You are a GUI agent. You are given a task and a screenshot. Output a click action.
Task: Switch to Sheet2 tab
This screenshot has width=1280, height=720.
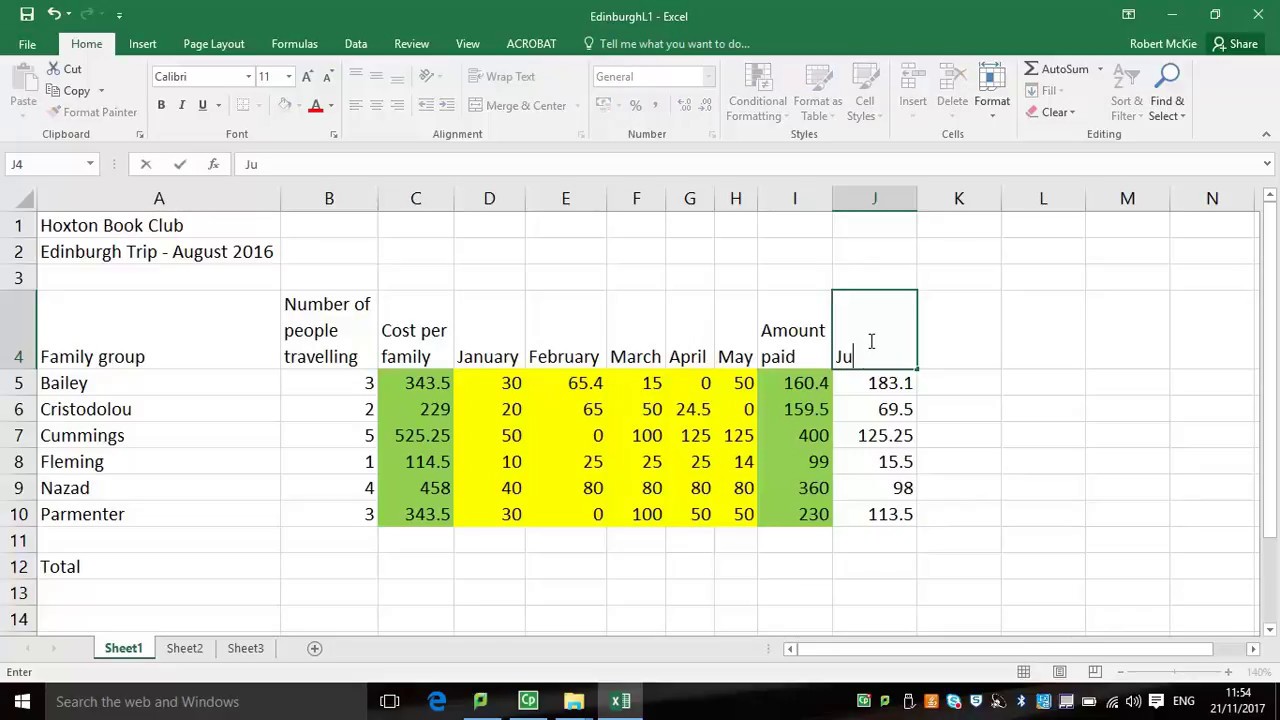[x=184, y=648]
